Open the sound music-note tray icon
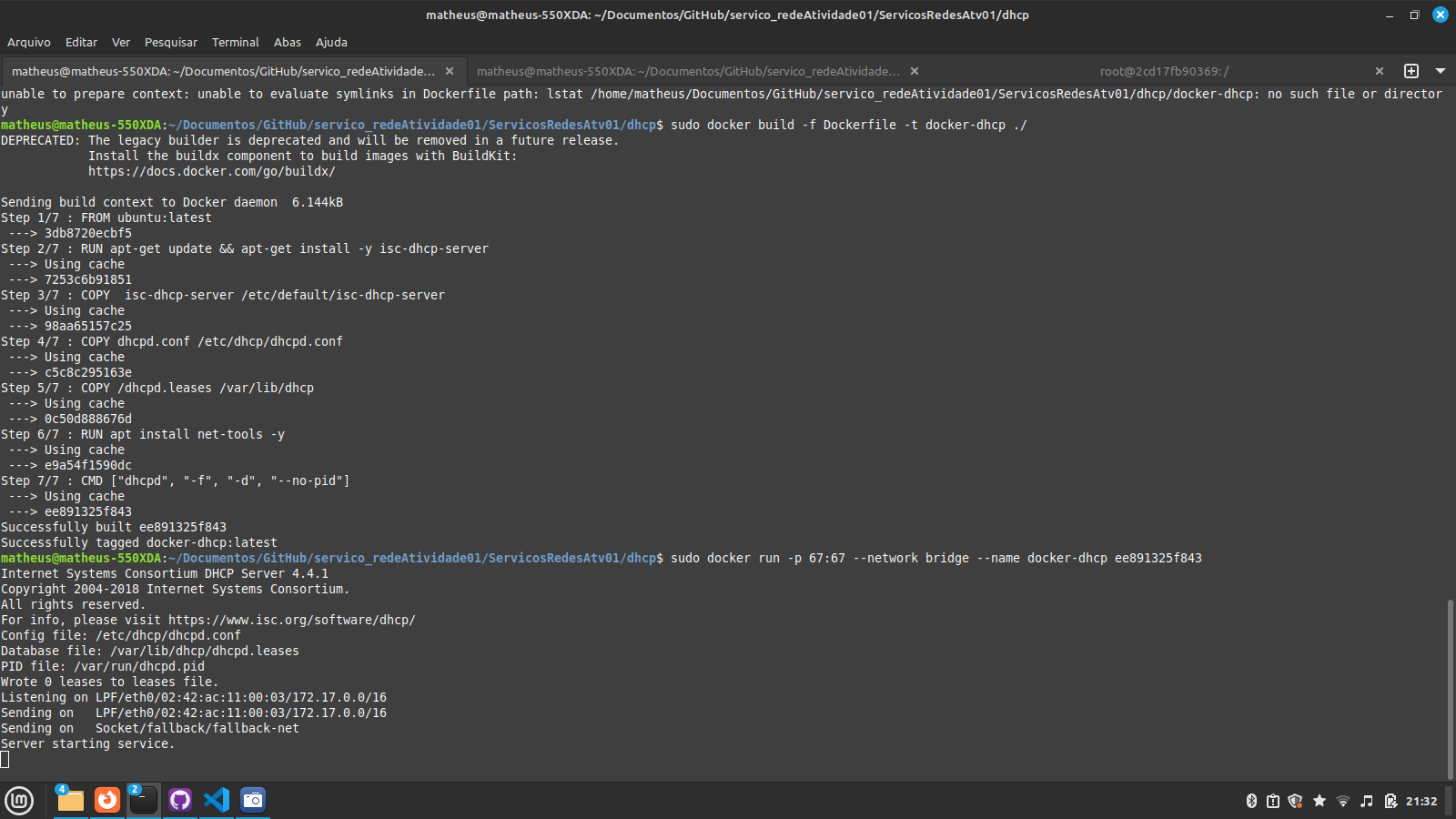Viewport: 1456px width, 819px height. [x=1367, y=801]
